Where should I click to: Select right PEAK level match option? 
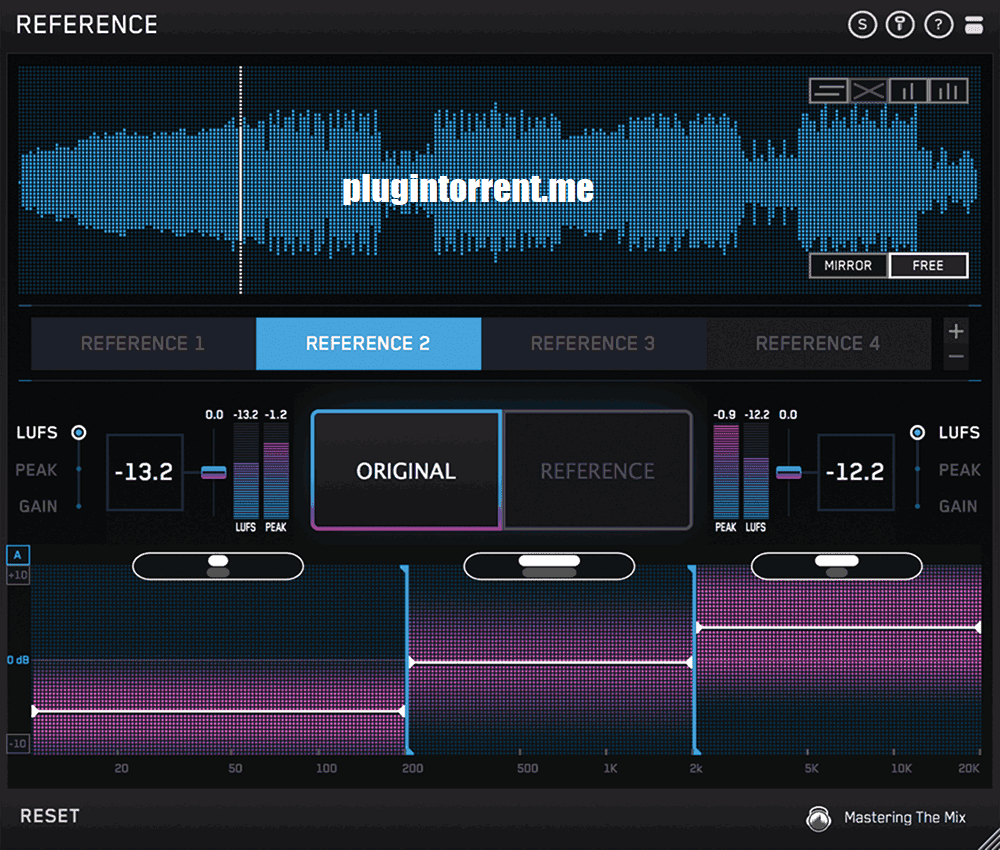[x=959, y=470]
